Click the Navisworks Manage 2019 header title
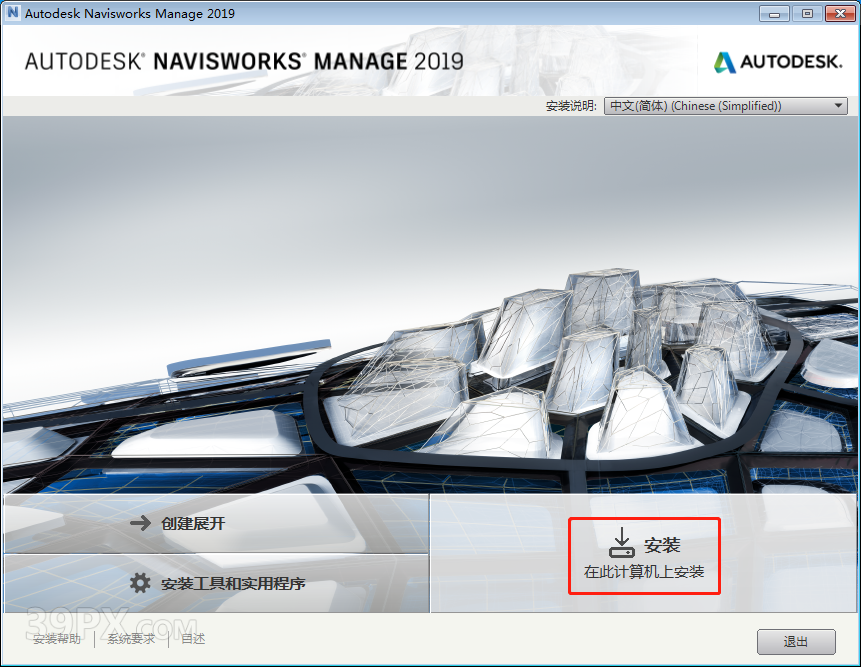 [244, 61]
